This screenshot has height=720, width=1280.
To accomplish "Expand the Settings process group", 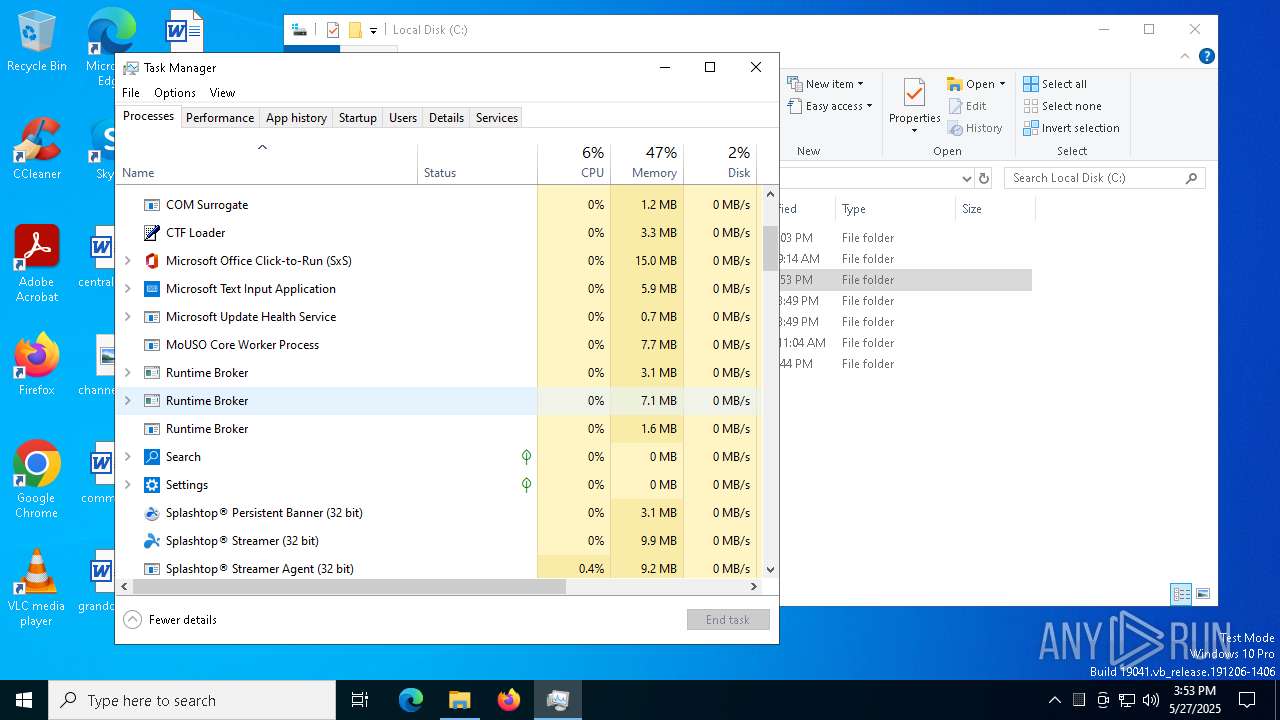I will (127, 485).
